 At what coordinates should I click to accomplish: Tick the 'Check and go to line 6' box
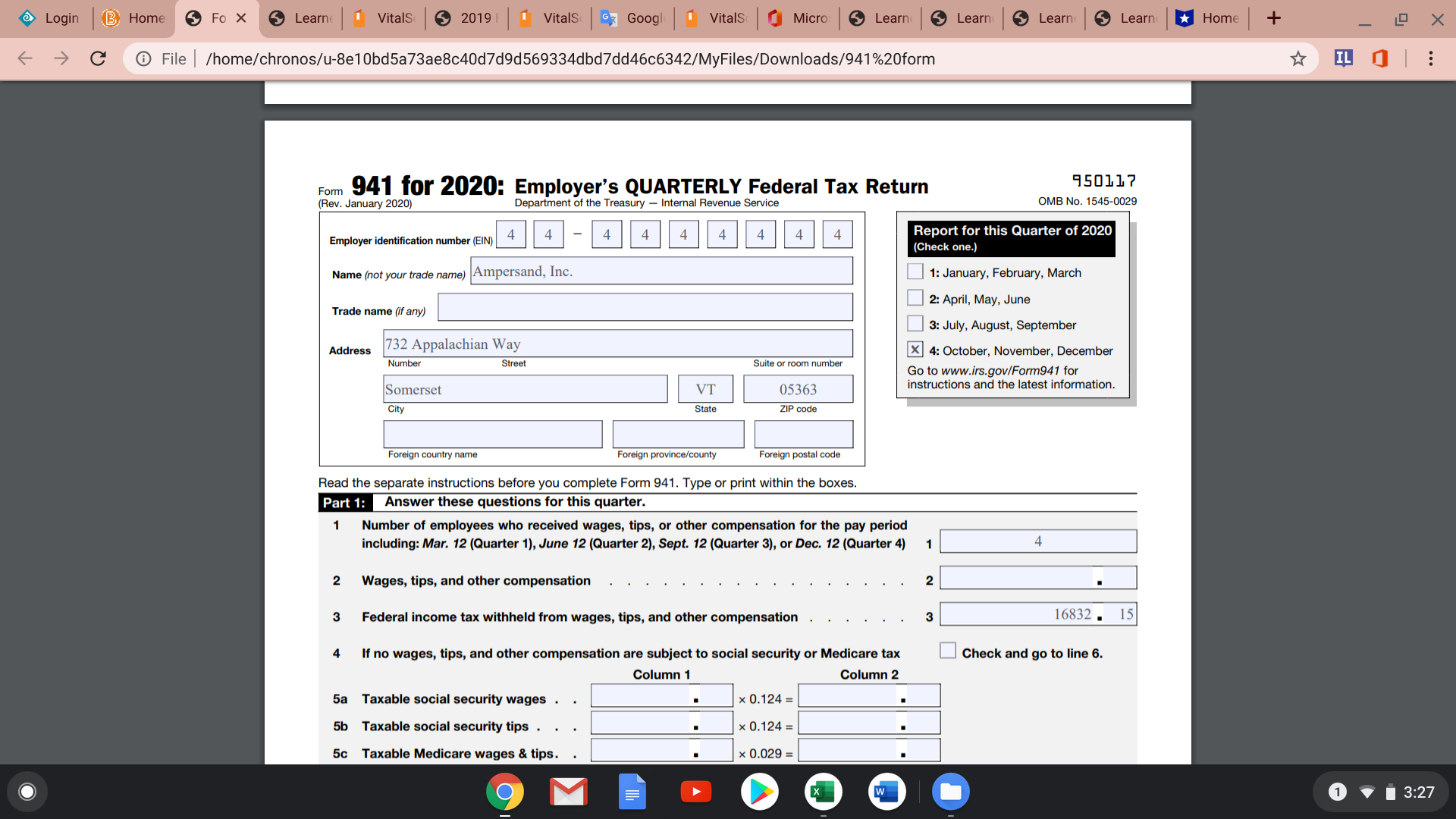[x=947, y=651]
